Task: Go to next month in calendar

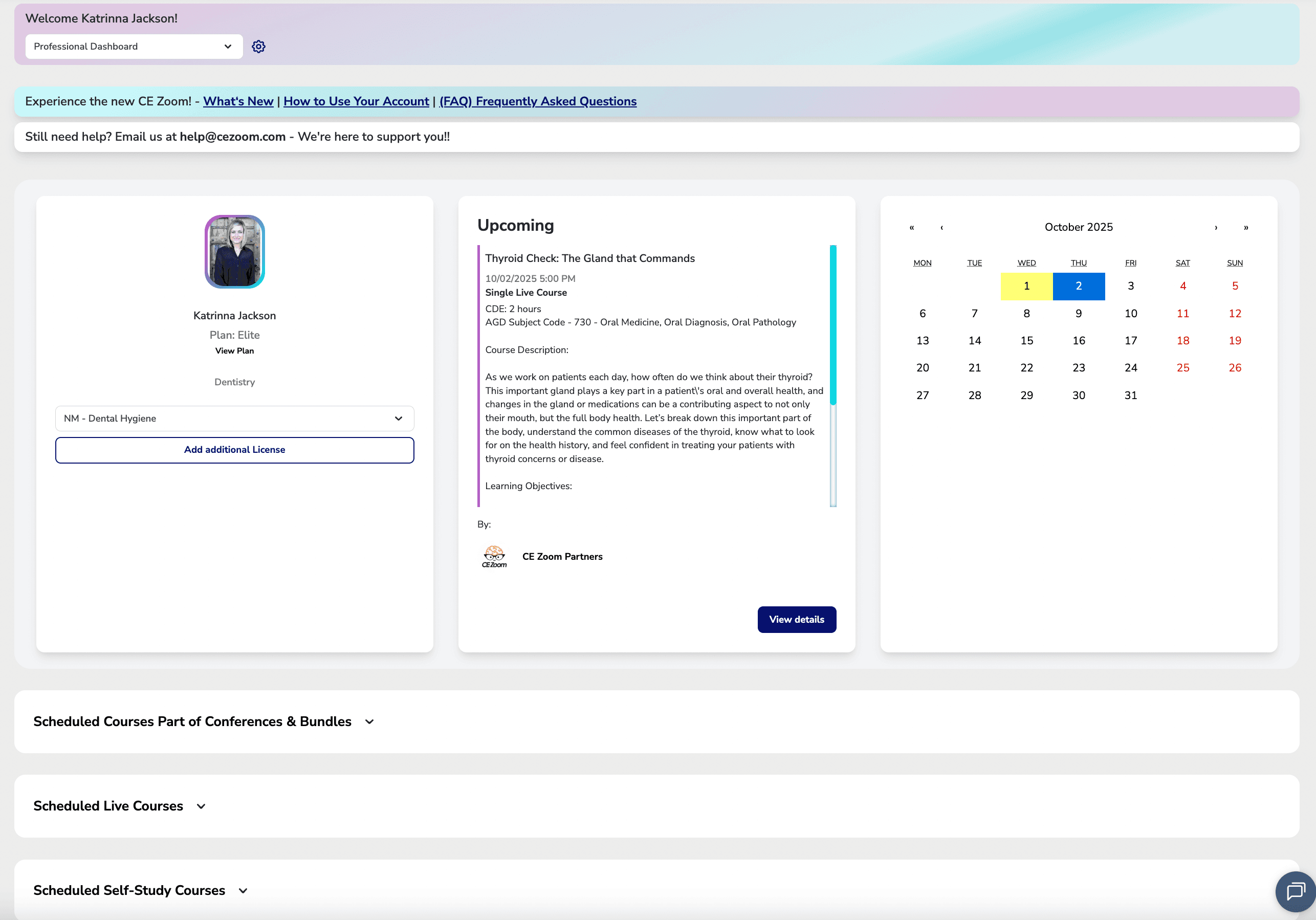Action: [1216, 228]
